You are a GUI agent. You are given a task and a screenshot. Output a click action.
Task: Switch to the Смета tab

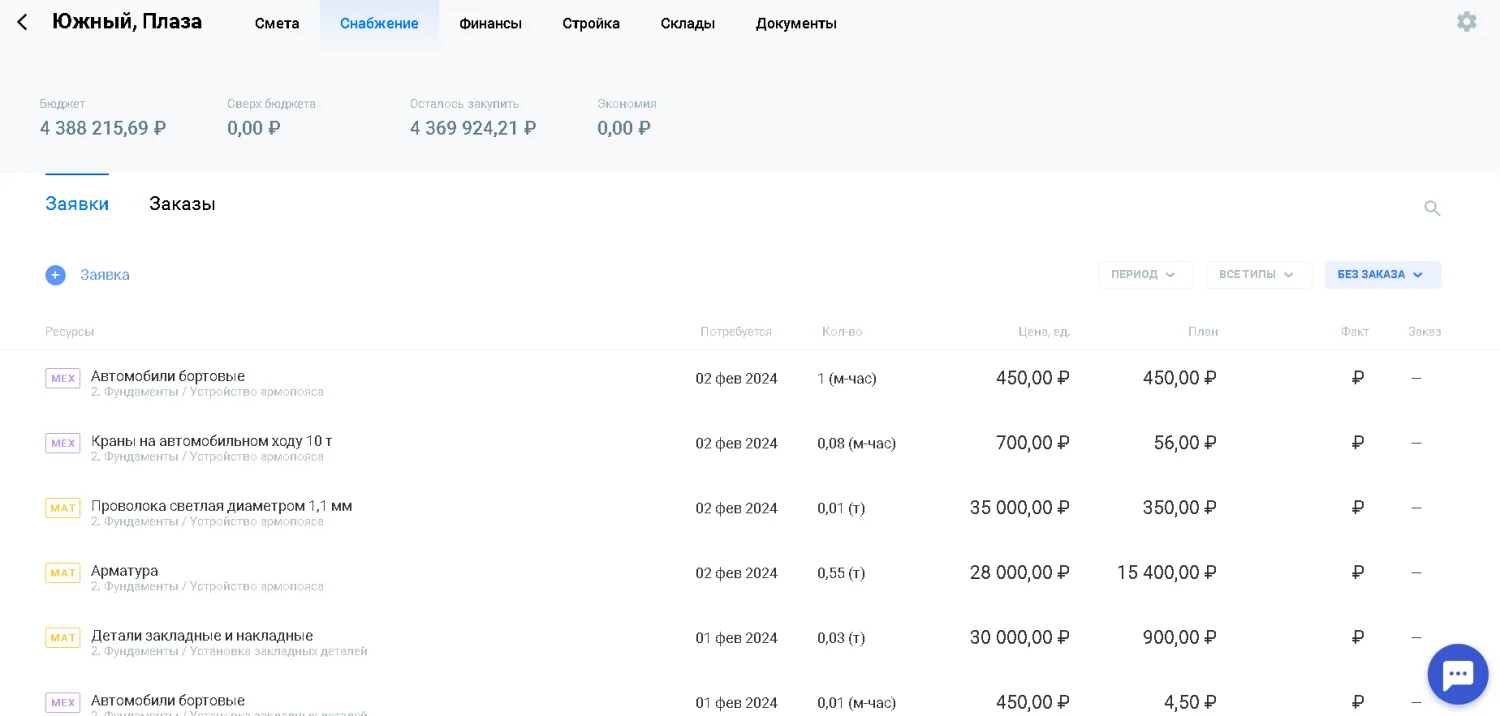277,23
